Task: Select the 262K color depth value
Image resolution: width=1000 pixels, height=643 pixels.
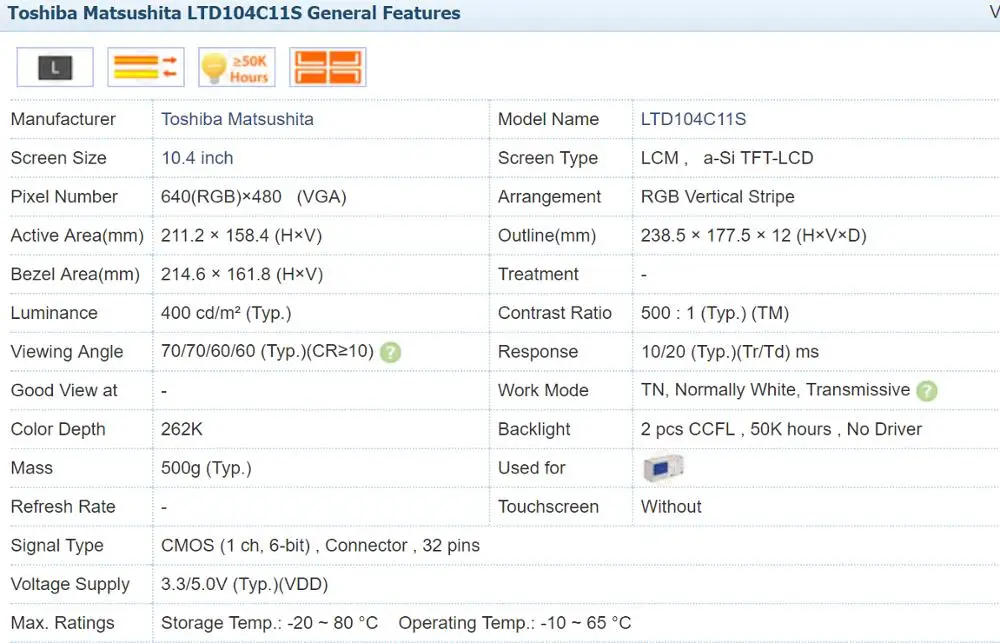Action: click(182, 429)
